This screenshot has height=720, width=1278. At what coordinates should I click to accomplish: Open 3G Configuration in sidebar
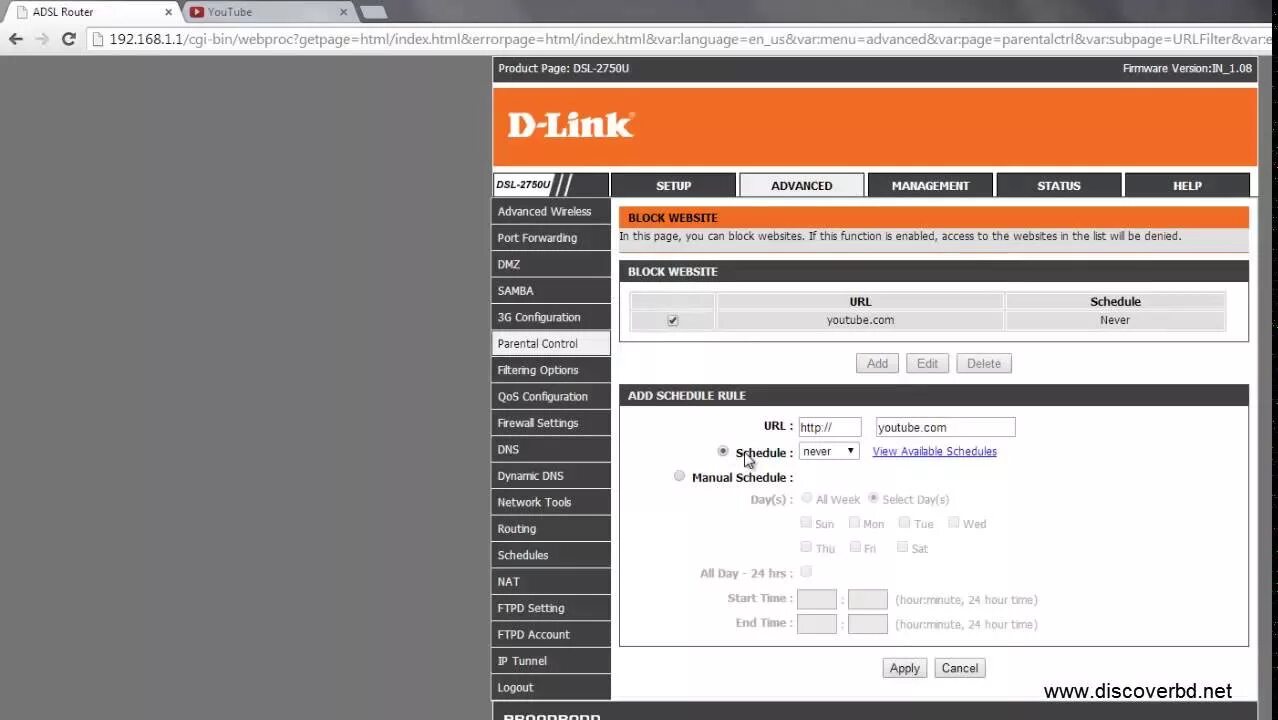coord(551,317)
